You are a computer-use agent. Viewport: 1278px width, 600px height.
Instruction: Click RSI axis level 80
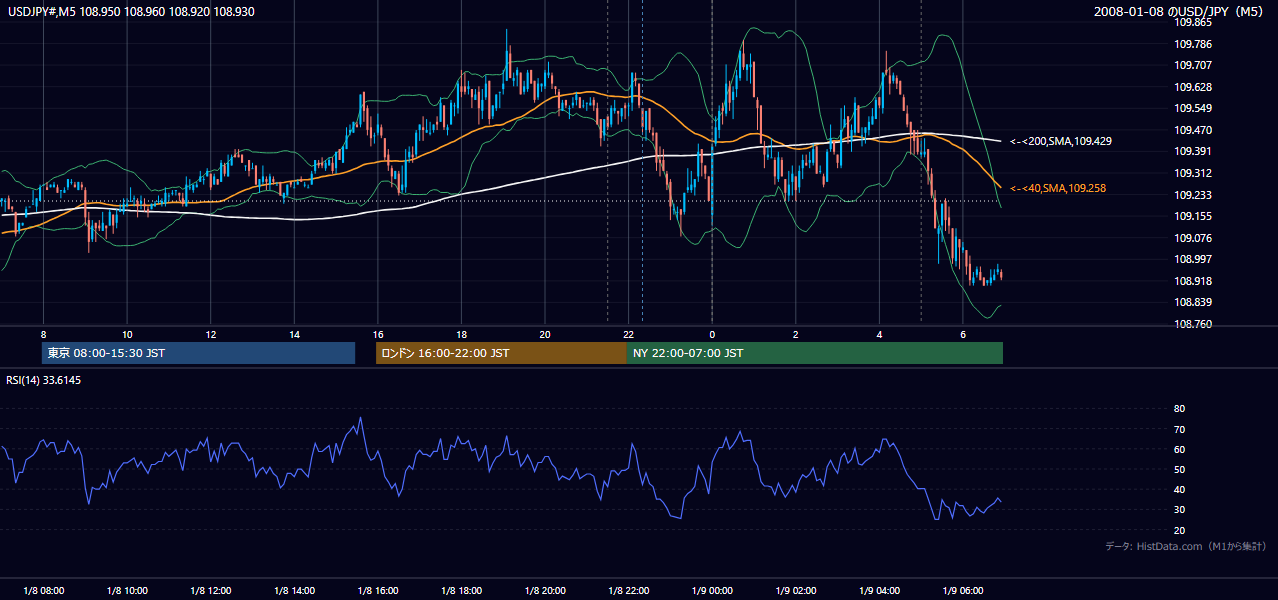(x=1180, y=409)
